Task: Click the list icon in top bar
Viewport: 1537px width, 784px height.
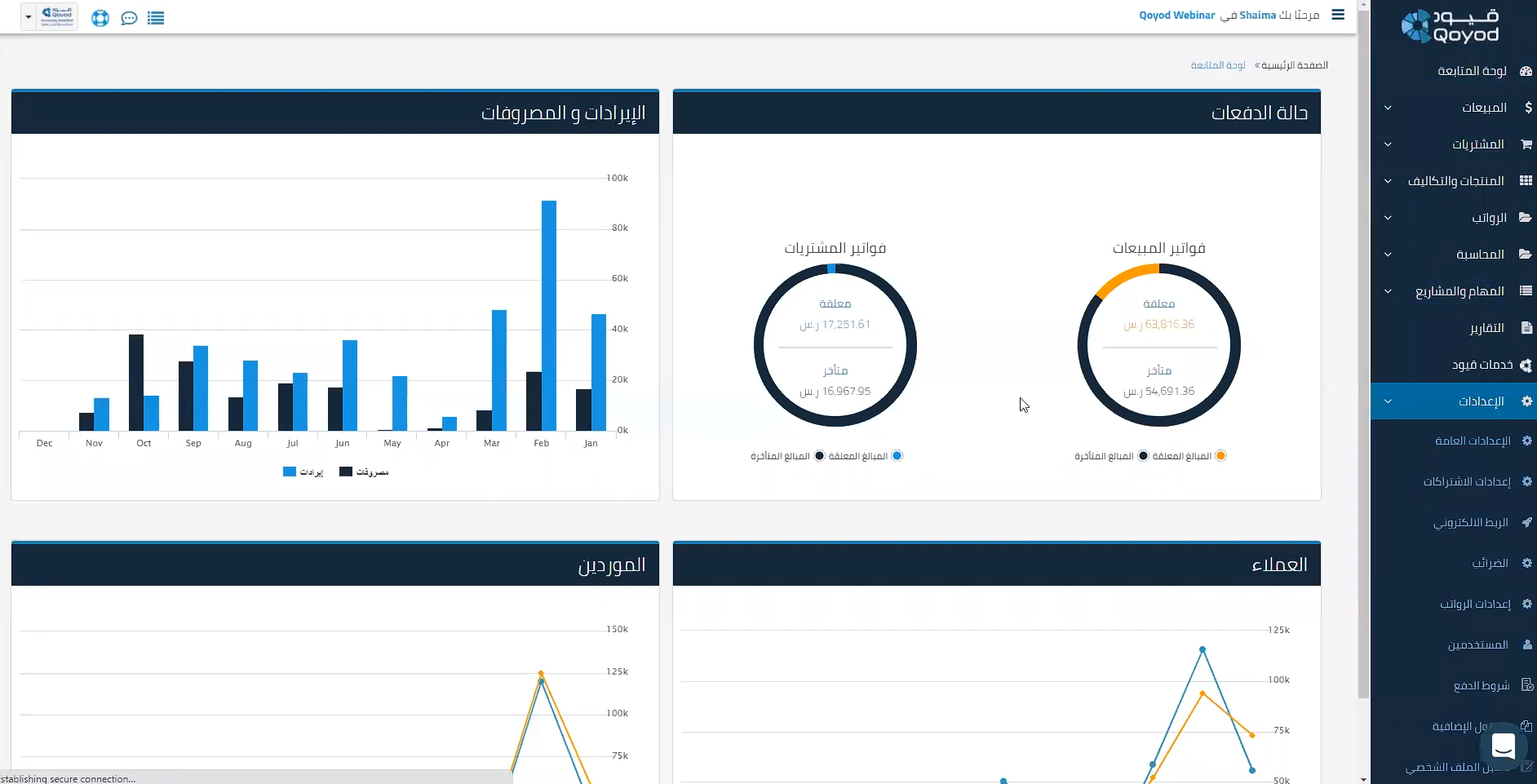Action: pyautogui.click(x=156, y=18)
